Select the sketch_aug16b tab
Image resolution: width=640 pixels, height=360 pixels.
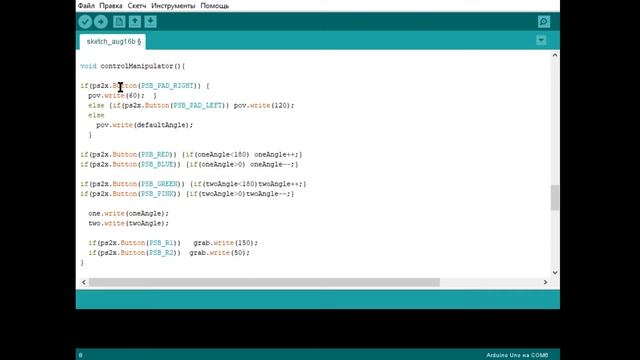pyautogui.click(x=113, y=42)
